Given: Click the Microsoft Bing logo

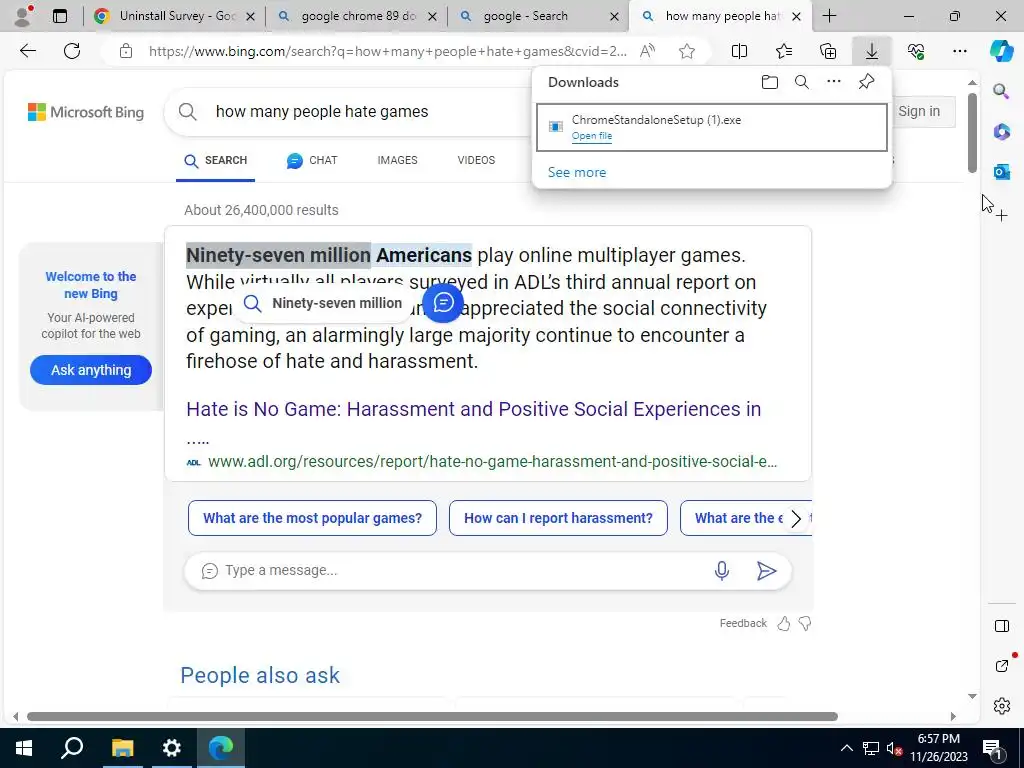Looking at the screenshot, I should (x=86, y=112).
